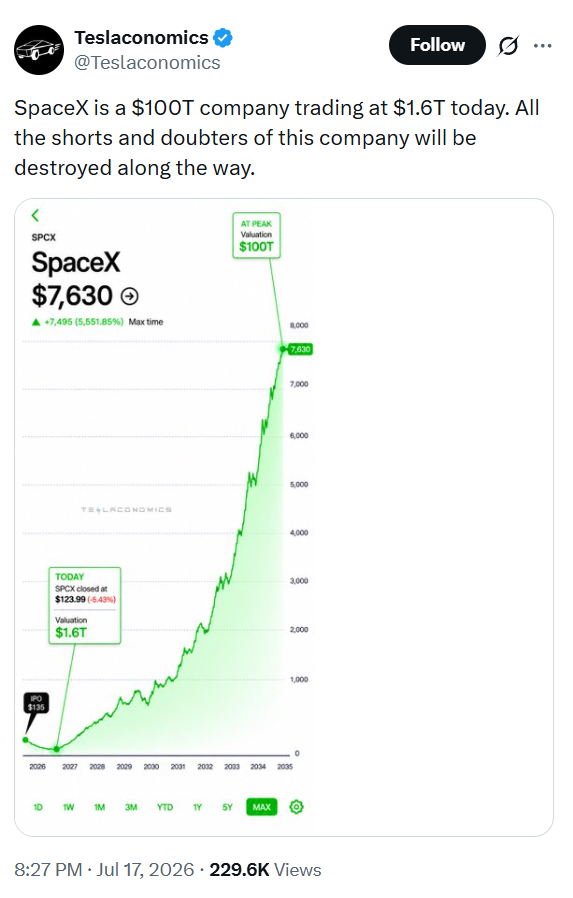Viewport: 573px width, 898px height.
Task: Click the Grok slash-circle icon
Action: (508, 45)
